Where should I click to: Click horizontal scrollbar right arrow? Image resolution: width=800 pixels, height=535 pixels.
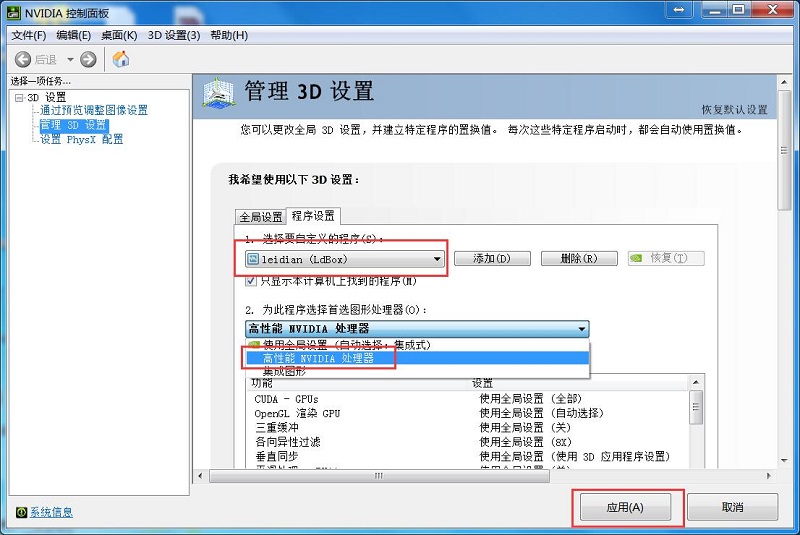click(x=769, y=476)
